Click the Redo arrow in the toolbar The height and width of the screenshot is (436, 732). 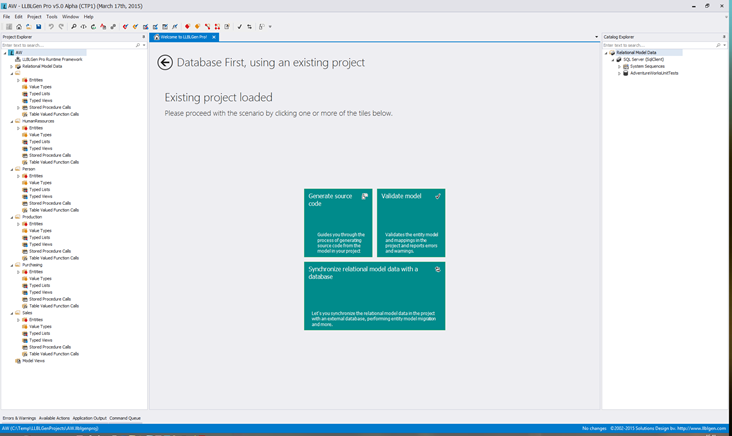click(x=61, y=27)
